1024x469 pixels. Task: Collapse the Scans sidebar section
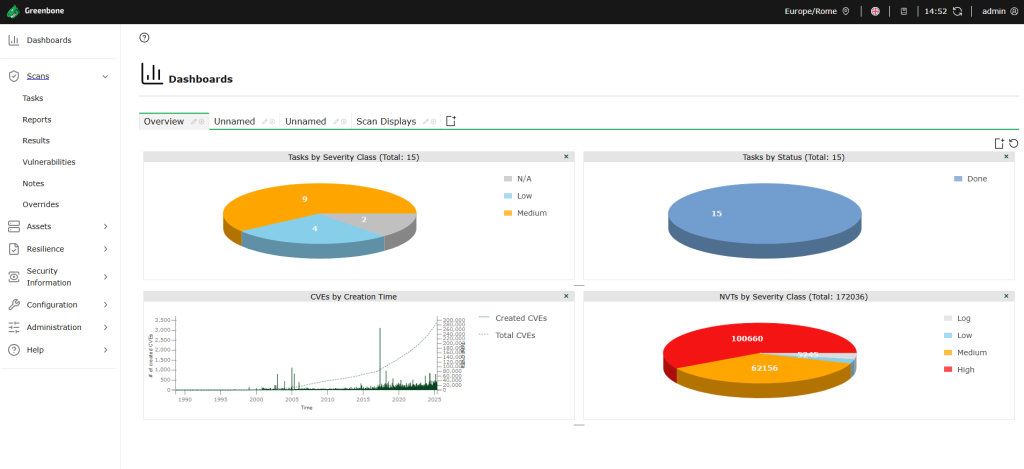105,76
